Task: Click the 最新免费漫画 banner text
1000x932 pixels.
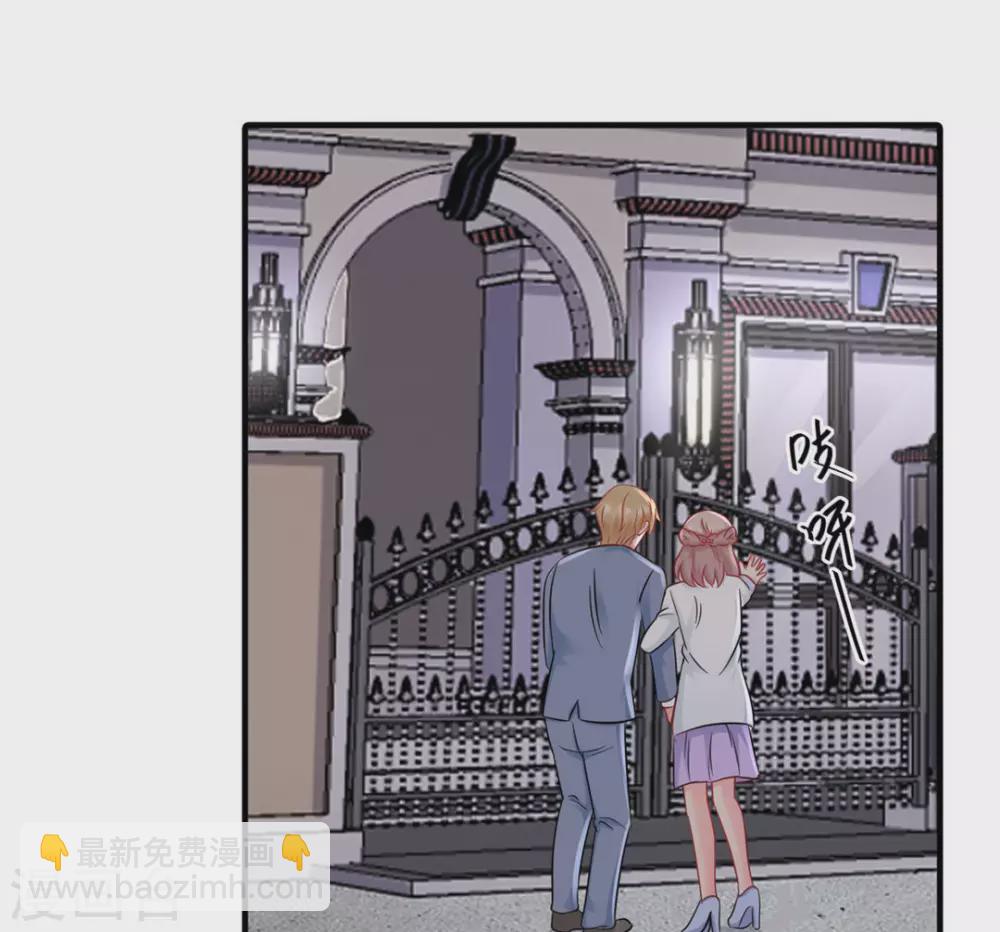Action: click(x=175, y=853)
